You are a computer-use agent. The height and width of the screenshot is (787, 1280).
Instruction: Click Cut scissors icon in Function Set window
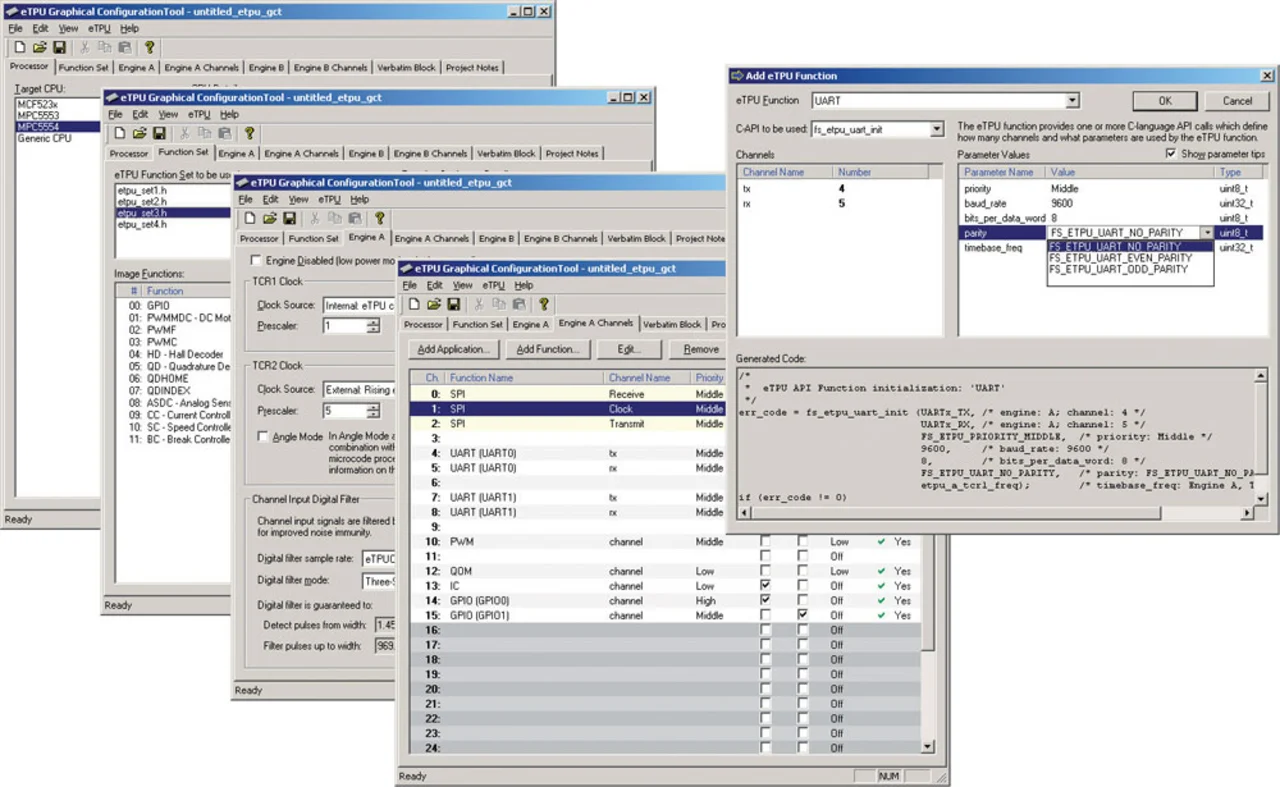pos(184,133)
